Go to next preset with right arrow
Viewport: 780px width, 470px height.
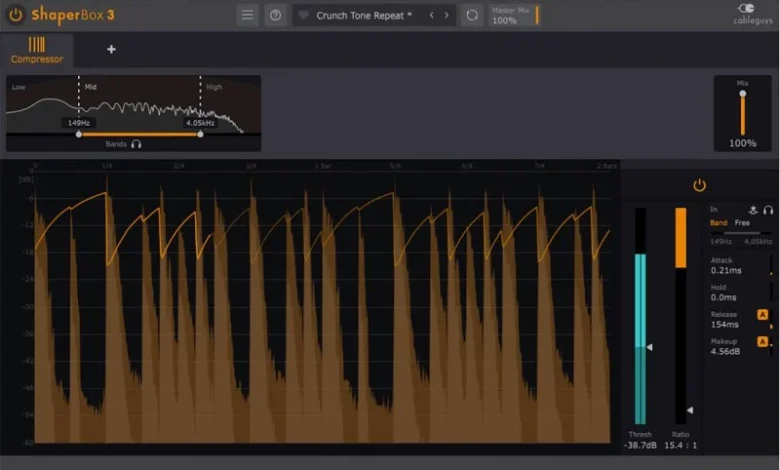pyautogui.click(x=446, y=15)
